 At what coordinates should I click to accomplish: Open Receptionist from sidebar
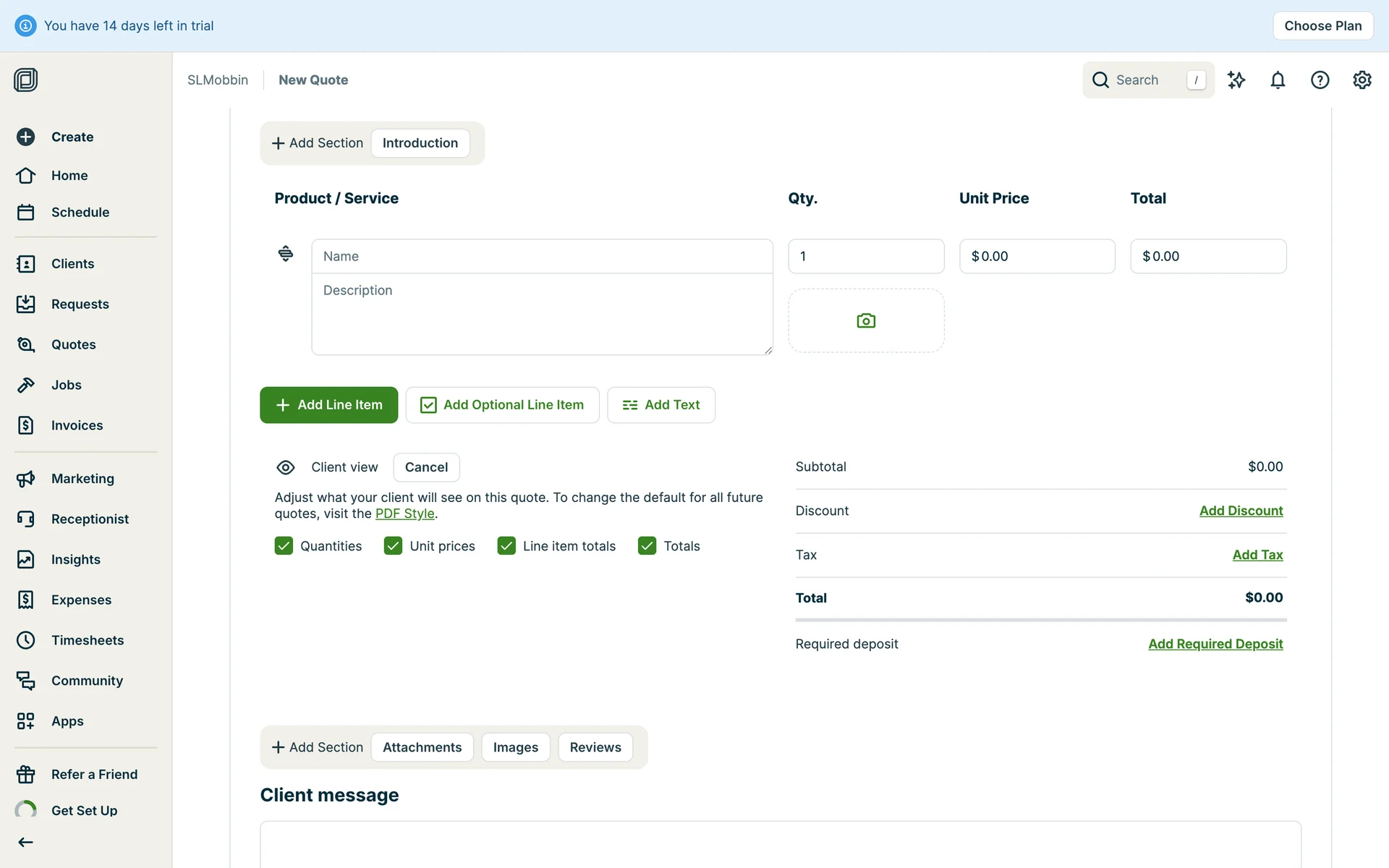[90, 519]
